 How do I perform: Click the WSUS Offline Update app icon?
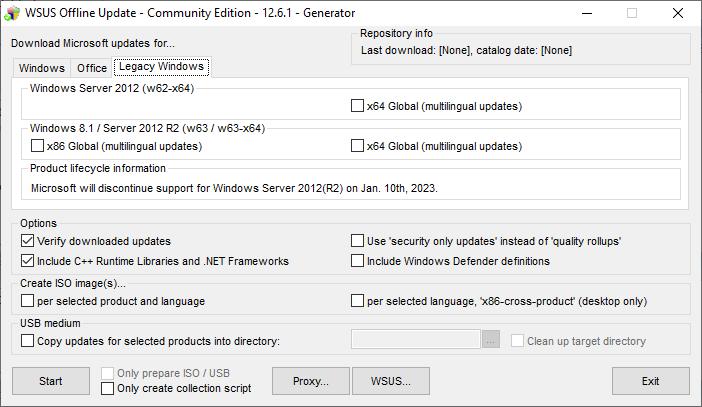12,13
